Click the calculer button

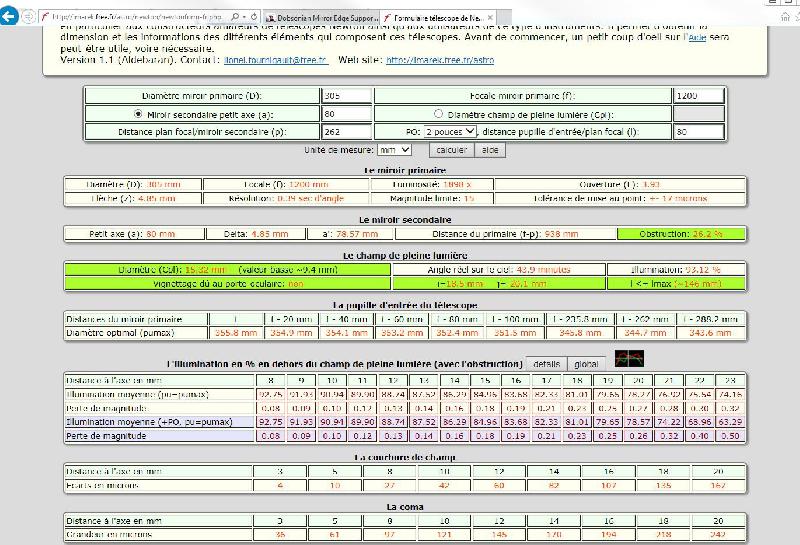coord(452,150)
